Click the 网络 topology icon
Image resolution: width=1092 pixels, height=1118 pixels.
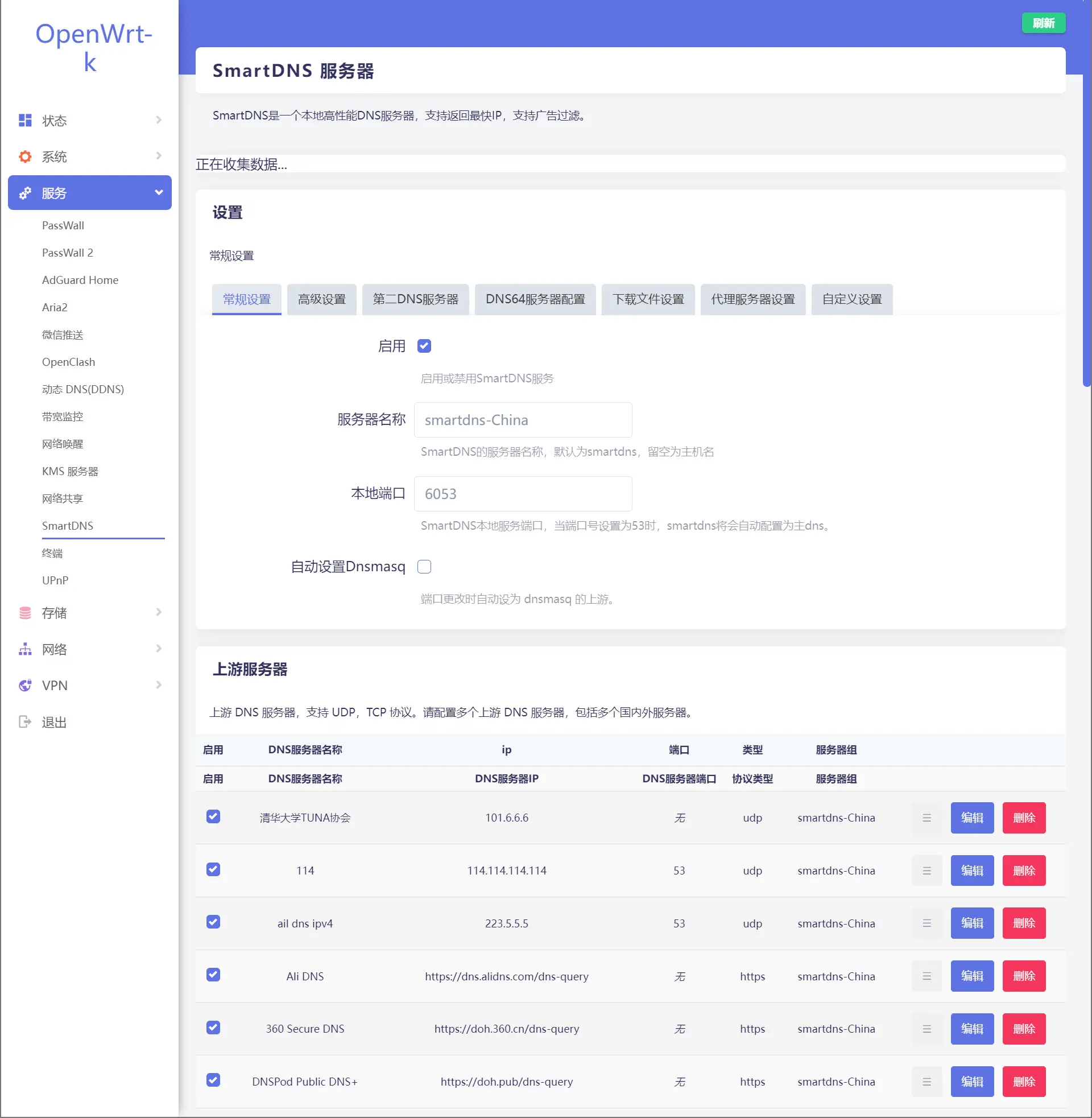point(25,649)
